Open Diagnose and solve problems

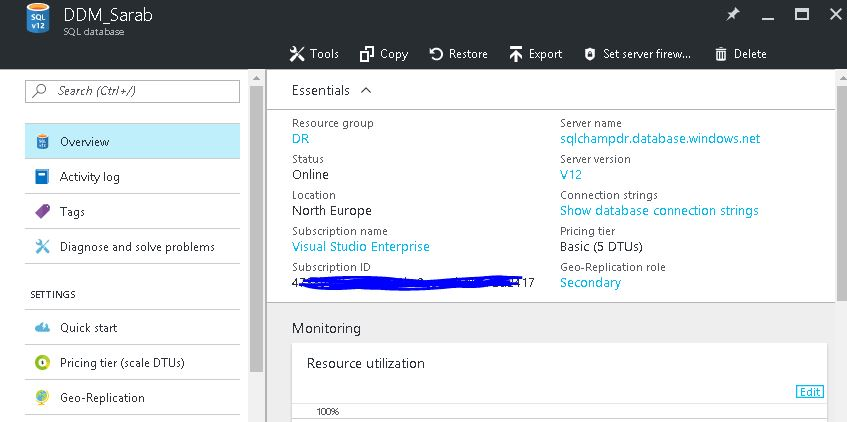point(132,246)
